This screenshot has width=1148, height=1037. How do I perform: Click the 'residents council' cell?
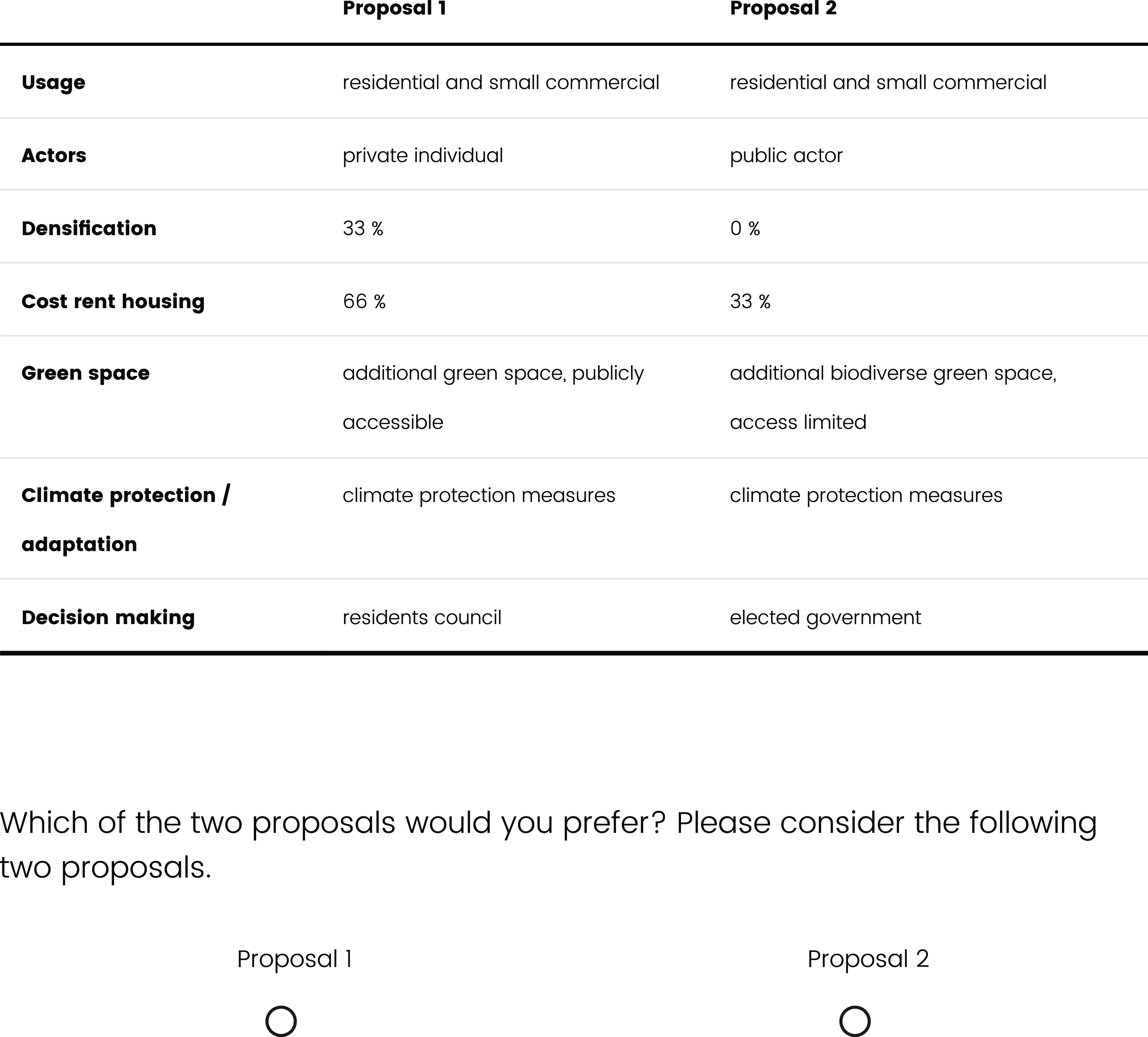point(422,617)
